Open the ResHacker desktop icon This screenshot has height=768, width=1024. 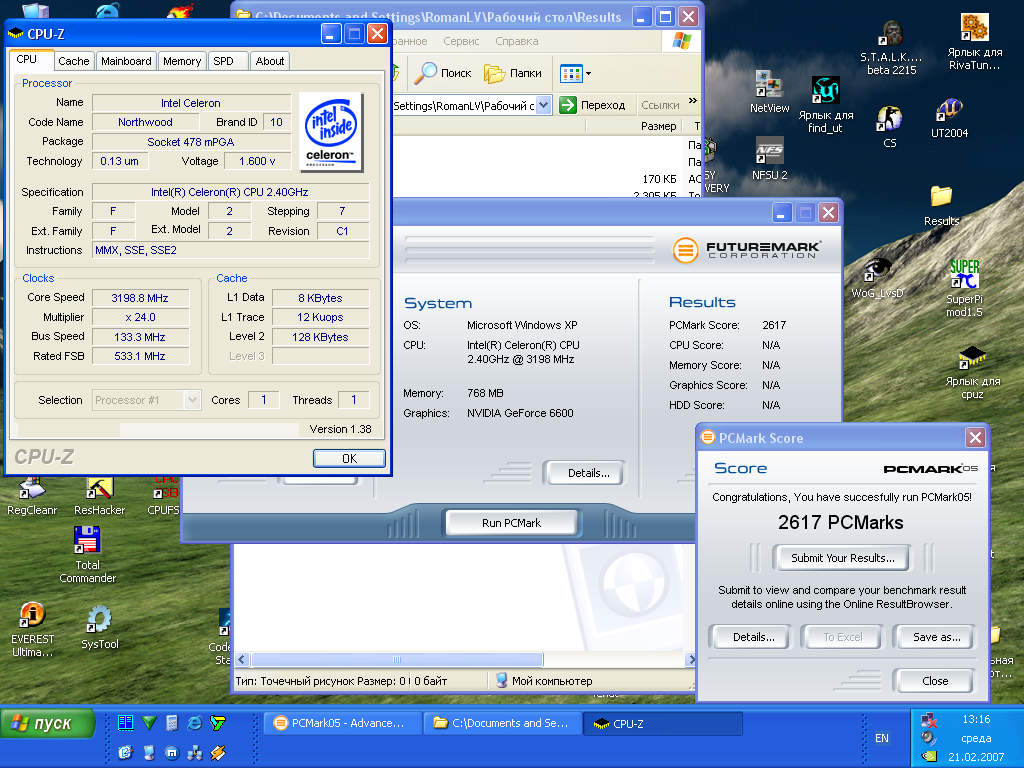click(x=99, y=498)
